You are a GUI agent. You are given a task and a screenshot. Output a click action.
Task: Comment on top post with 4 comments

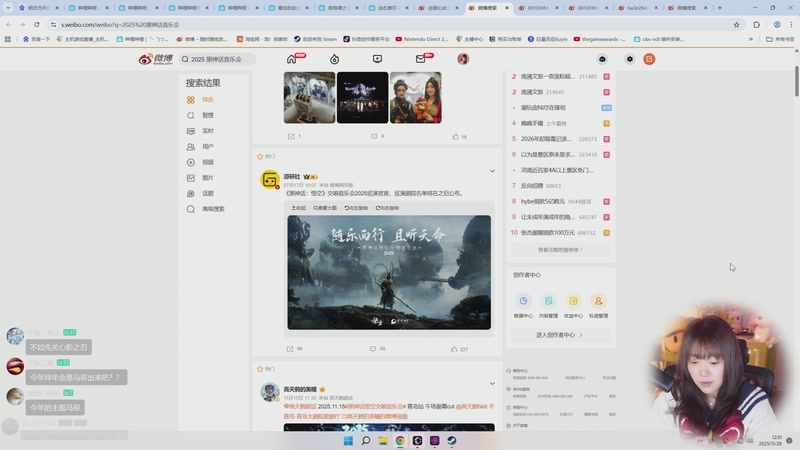[378, 136]
